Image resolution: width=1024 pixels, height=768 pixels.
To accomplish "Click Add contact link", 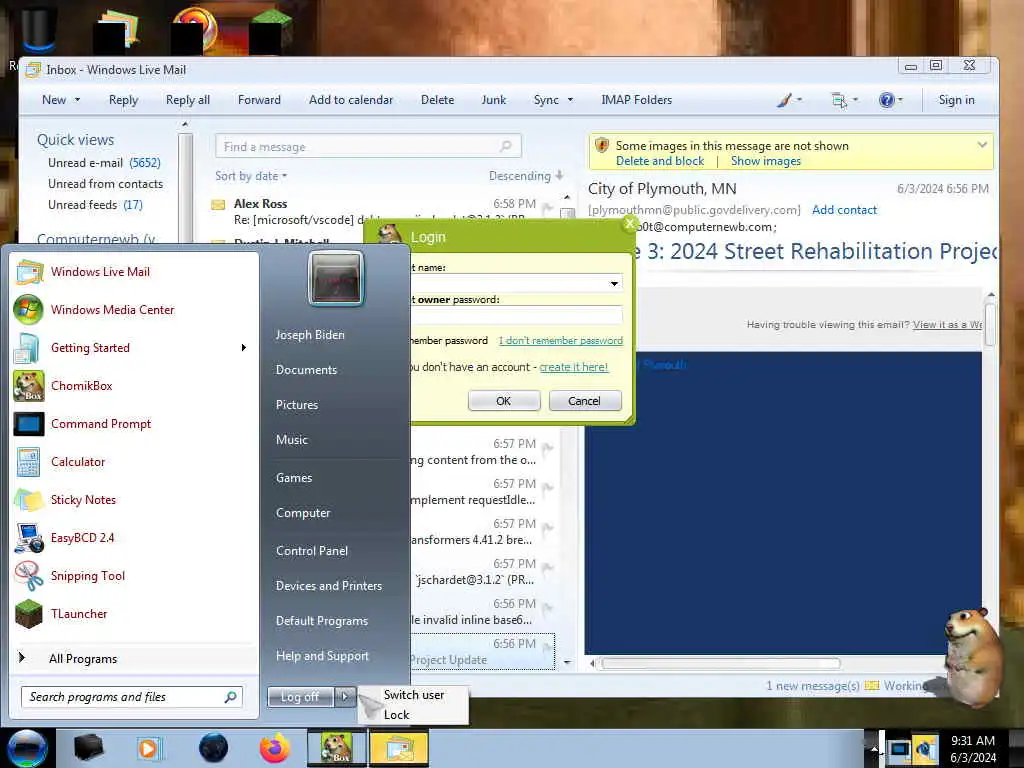I will tap(844, 210).
